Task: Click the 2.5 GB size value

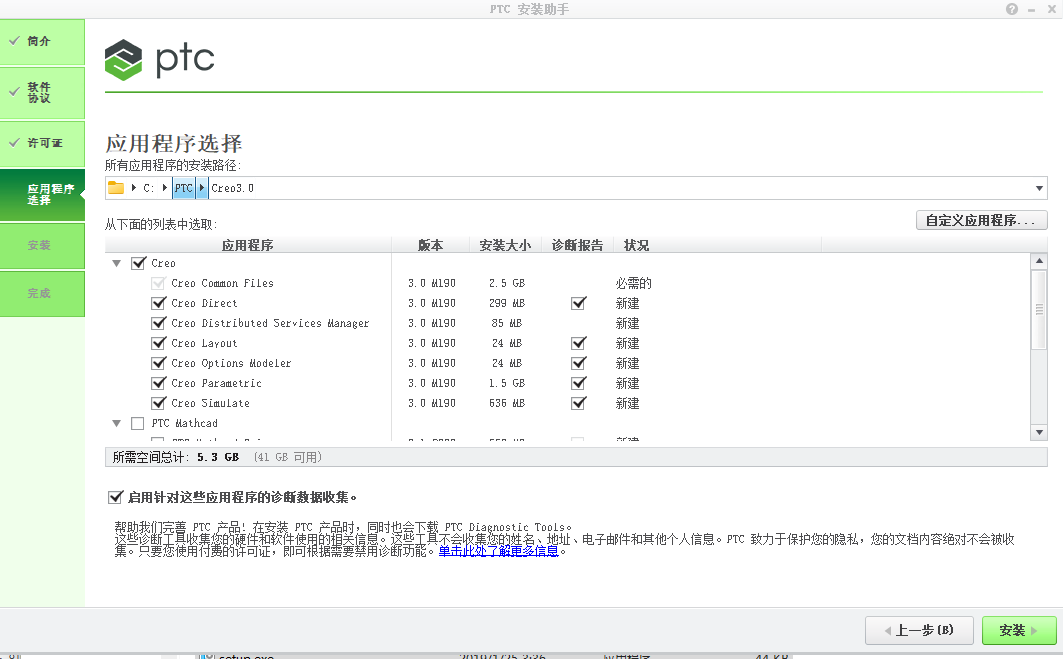Action: (x=507, y=283)
